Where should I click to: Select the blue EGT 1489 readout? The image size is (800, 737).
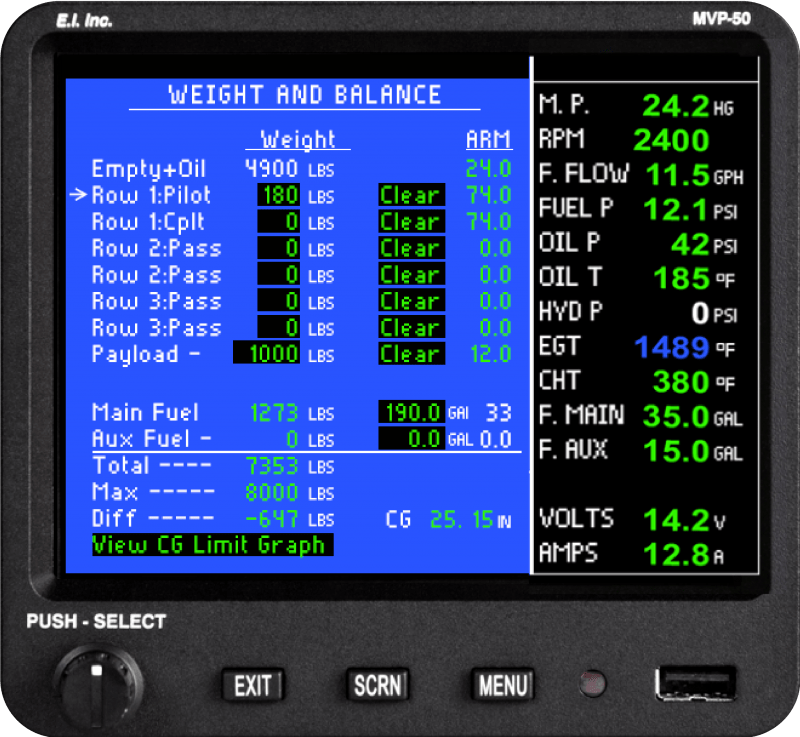(670, 347)
